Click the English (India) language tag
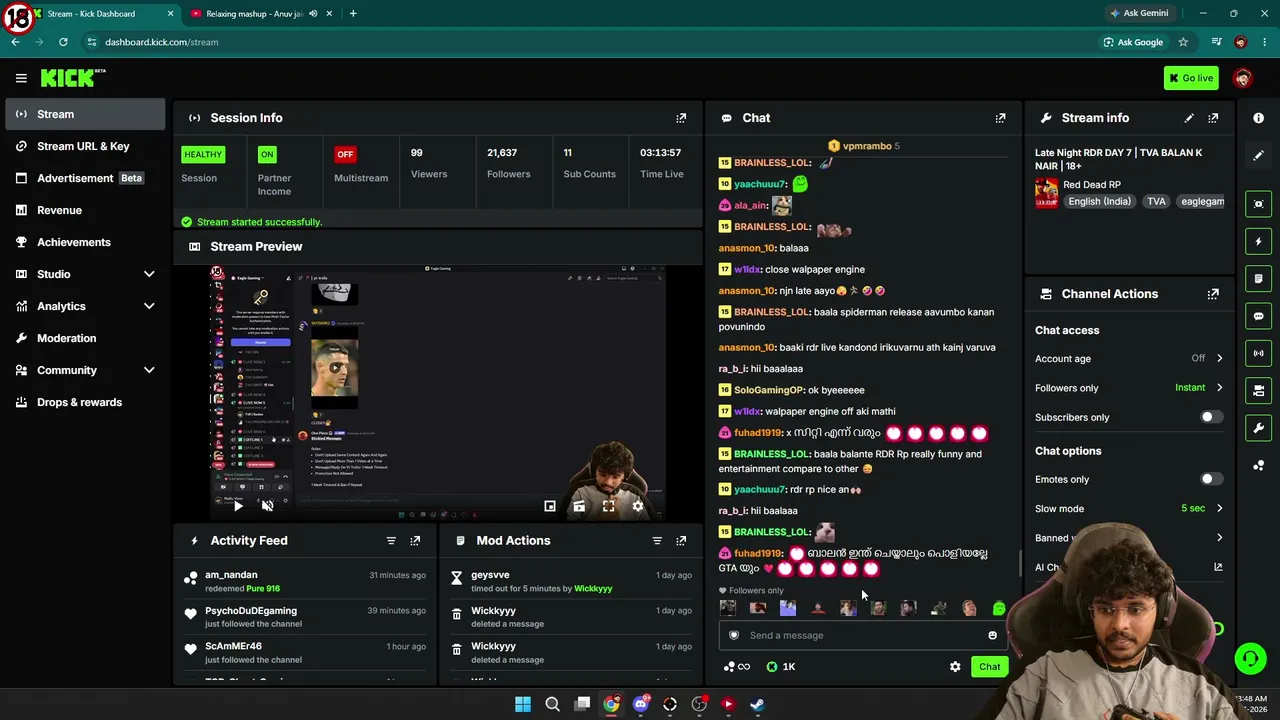 point(1099,201)
